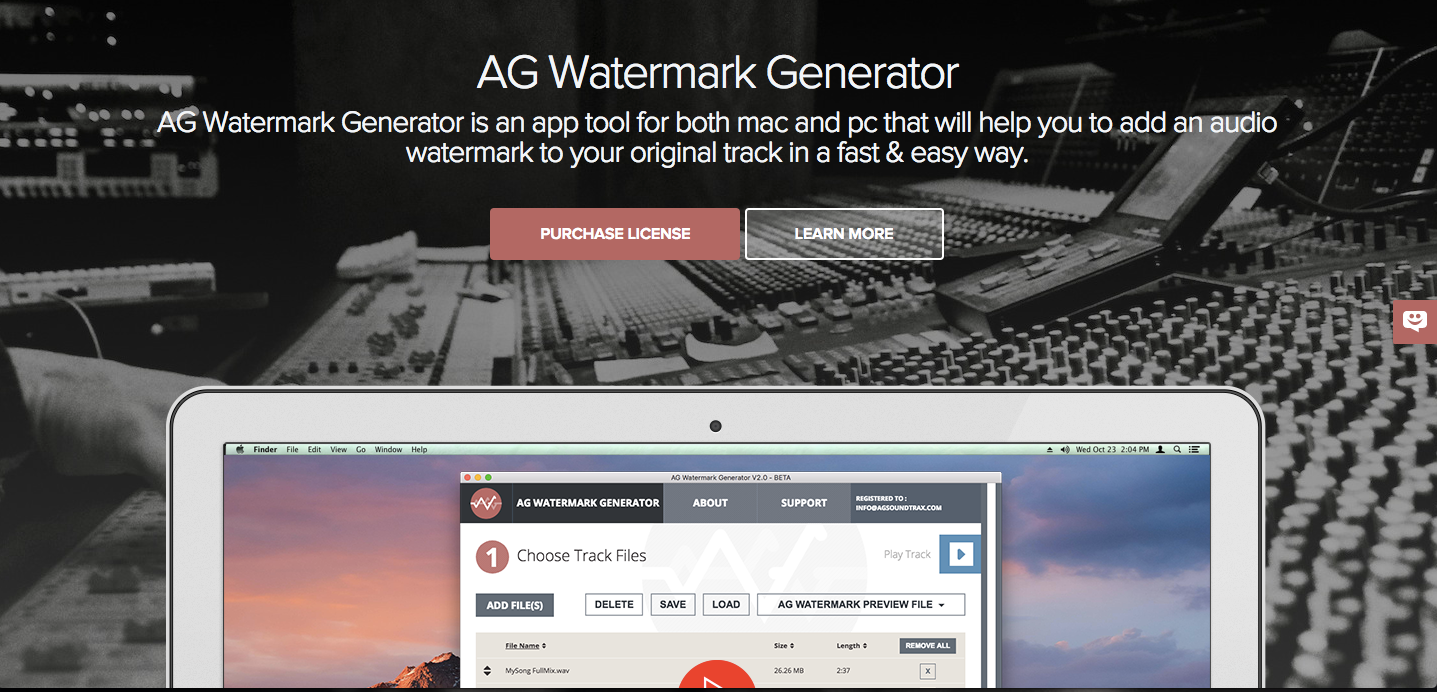This screenshot has width=1437, height=692.
Task: Open the About tab
Action: [710, 503]
